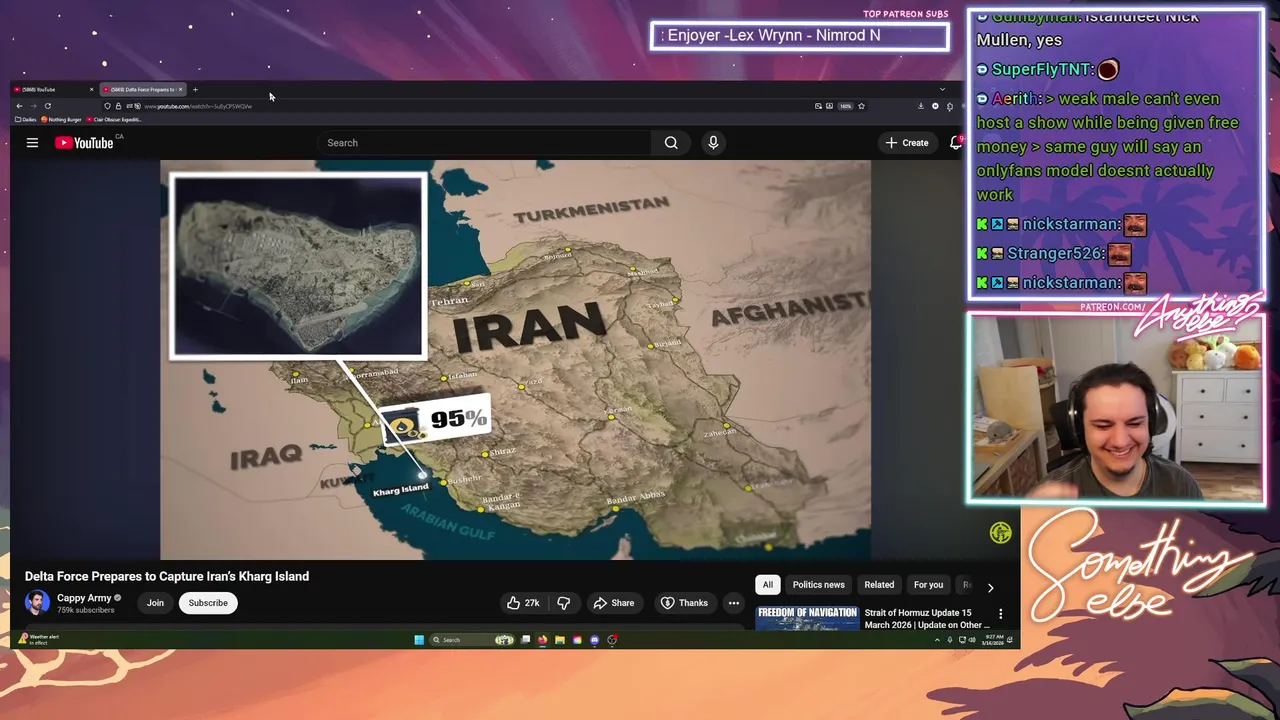
Task: Open Cappy Army channel name link
Action: click(x=84, y=598)
